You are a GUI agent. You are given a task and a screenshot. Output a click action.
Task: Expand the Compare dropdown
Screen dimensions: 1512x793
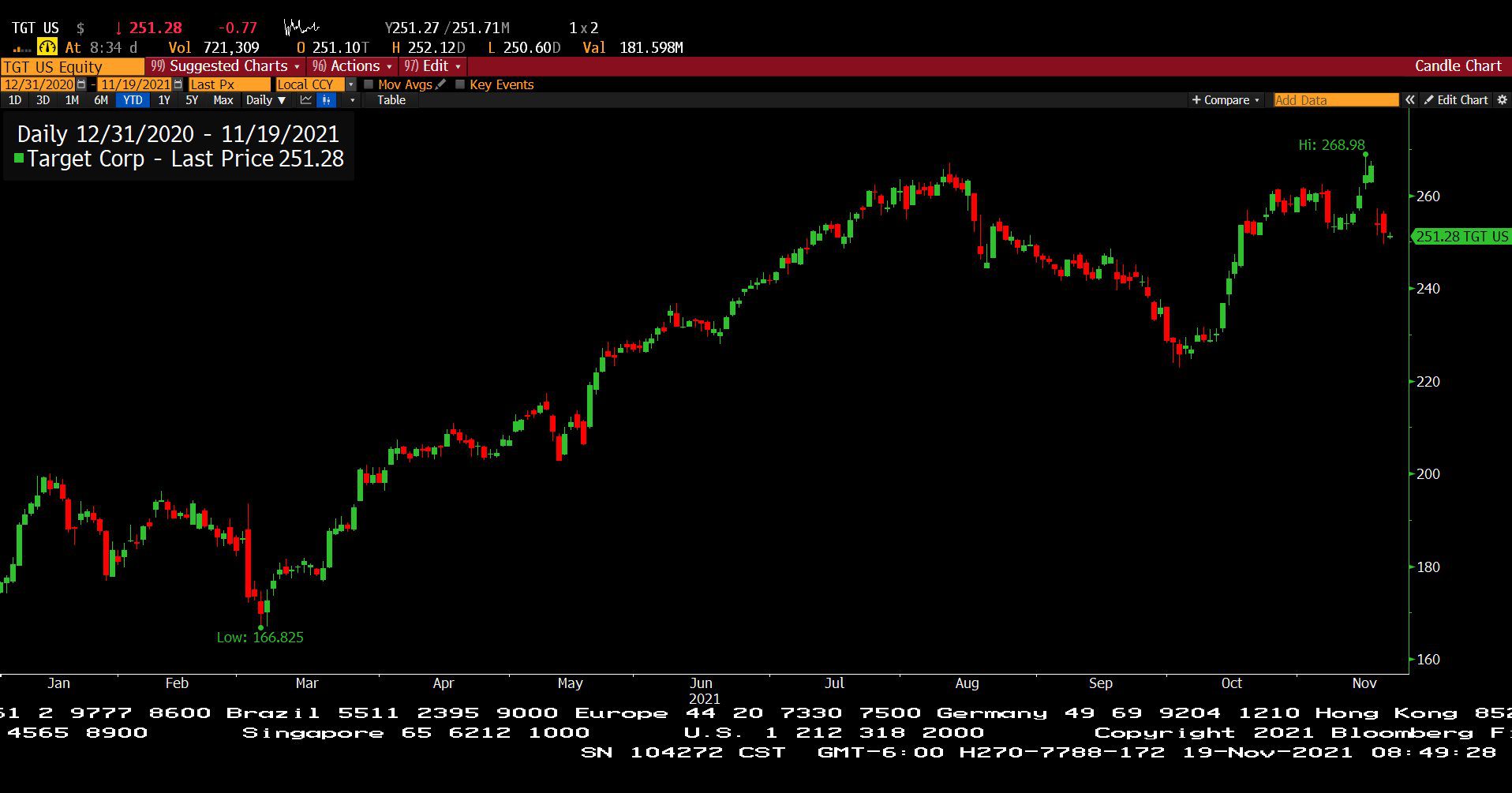click(1226, 100)
